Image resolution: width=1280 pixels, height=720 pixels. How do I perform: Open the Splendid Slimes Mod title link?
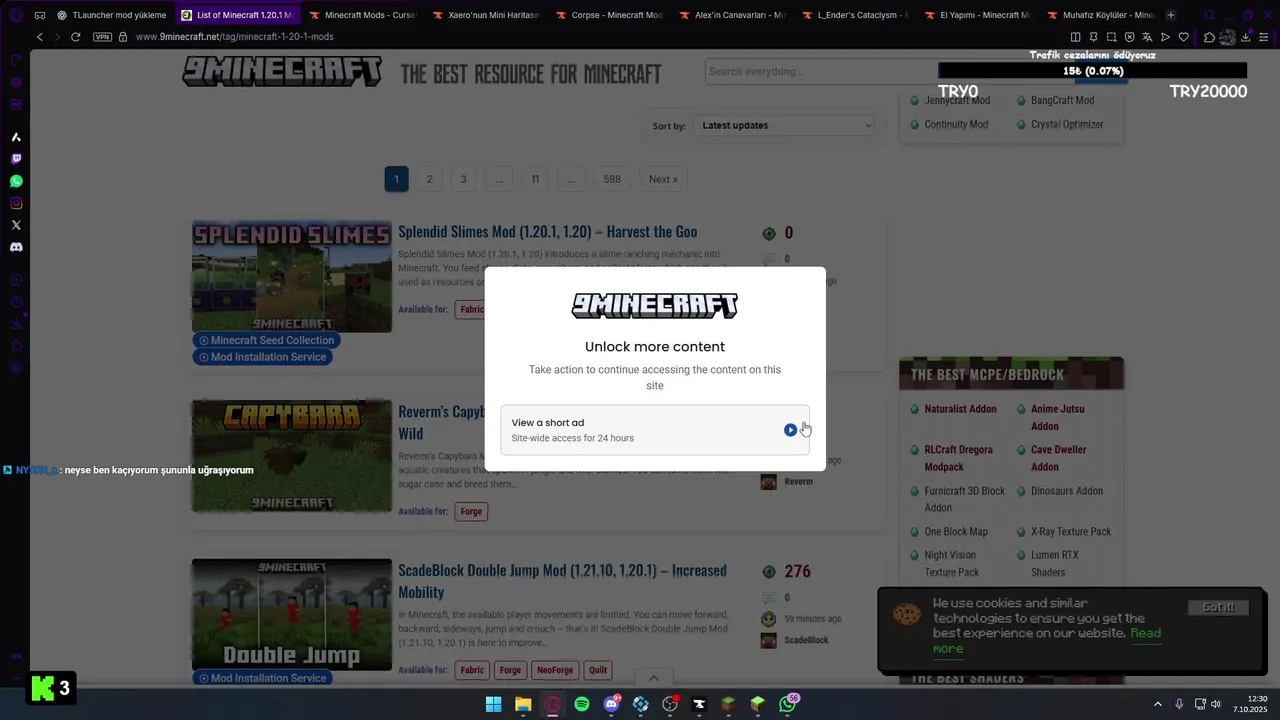pyautogui.click(x=547, y=232)
